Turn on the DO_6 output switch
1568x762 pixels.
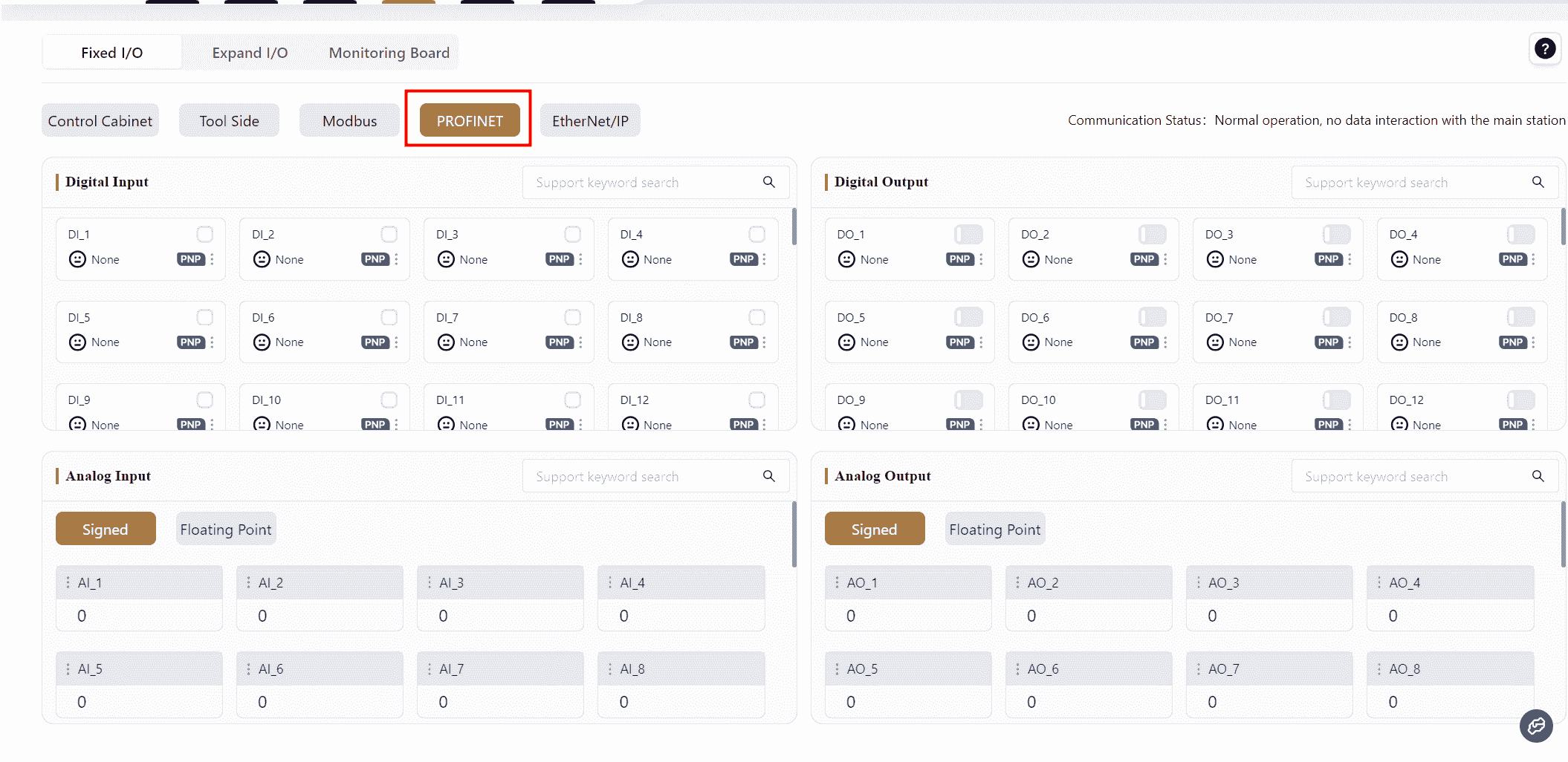pos(1152,318)
